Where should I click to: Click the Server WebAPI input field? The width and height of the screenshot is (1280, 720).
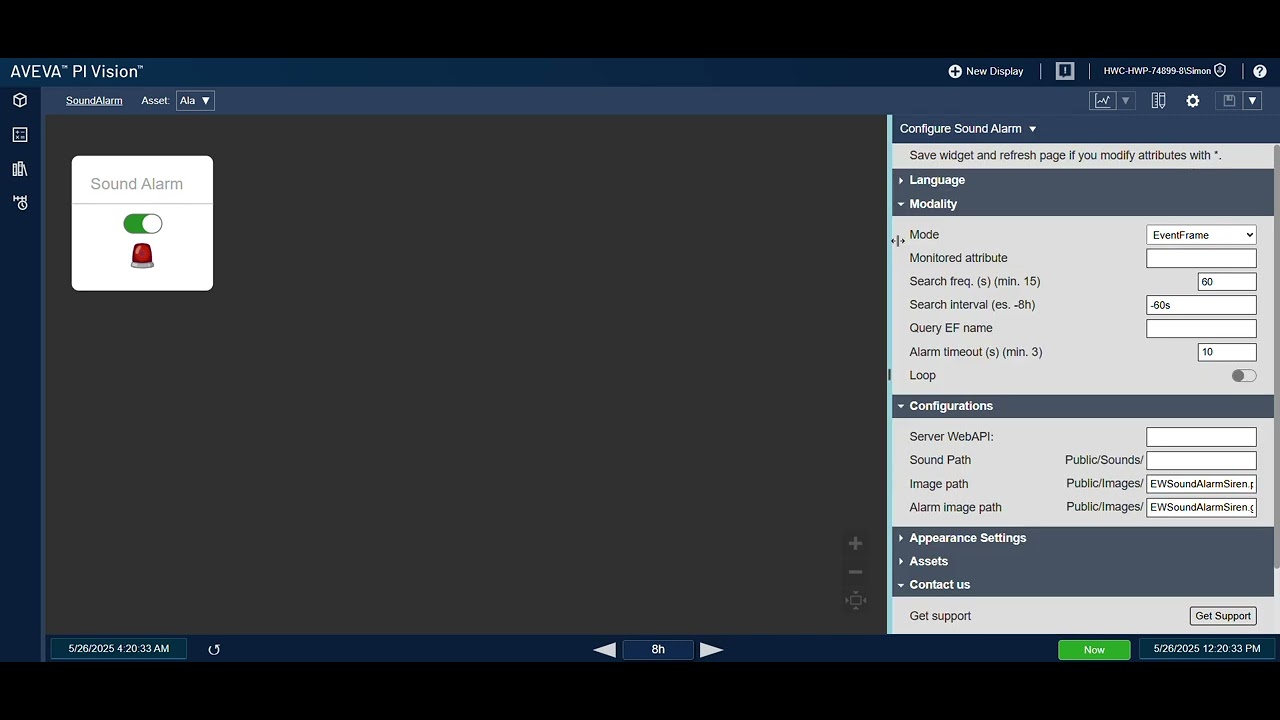coord(1201,437)
